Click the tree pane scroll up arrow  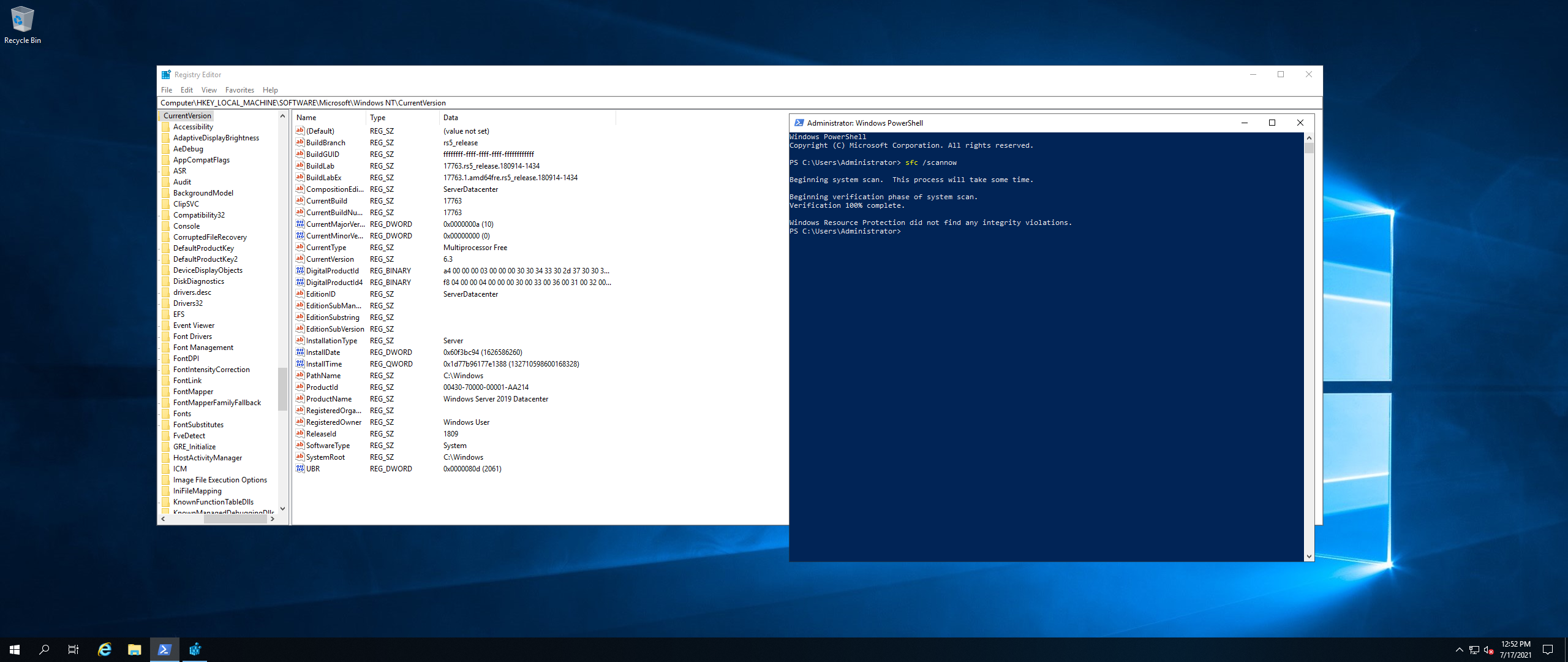coord(282,116)
